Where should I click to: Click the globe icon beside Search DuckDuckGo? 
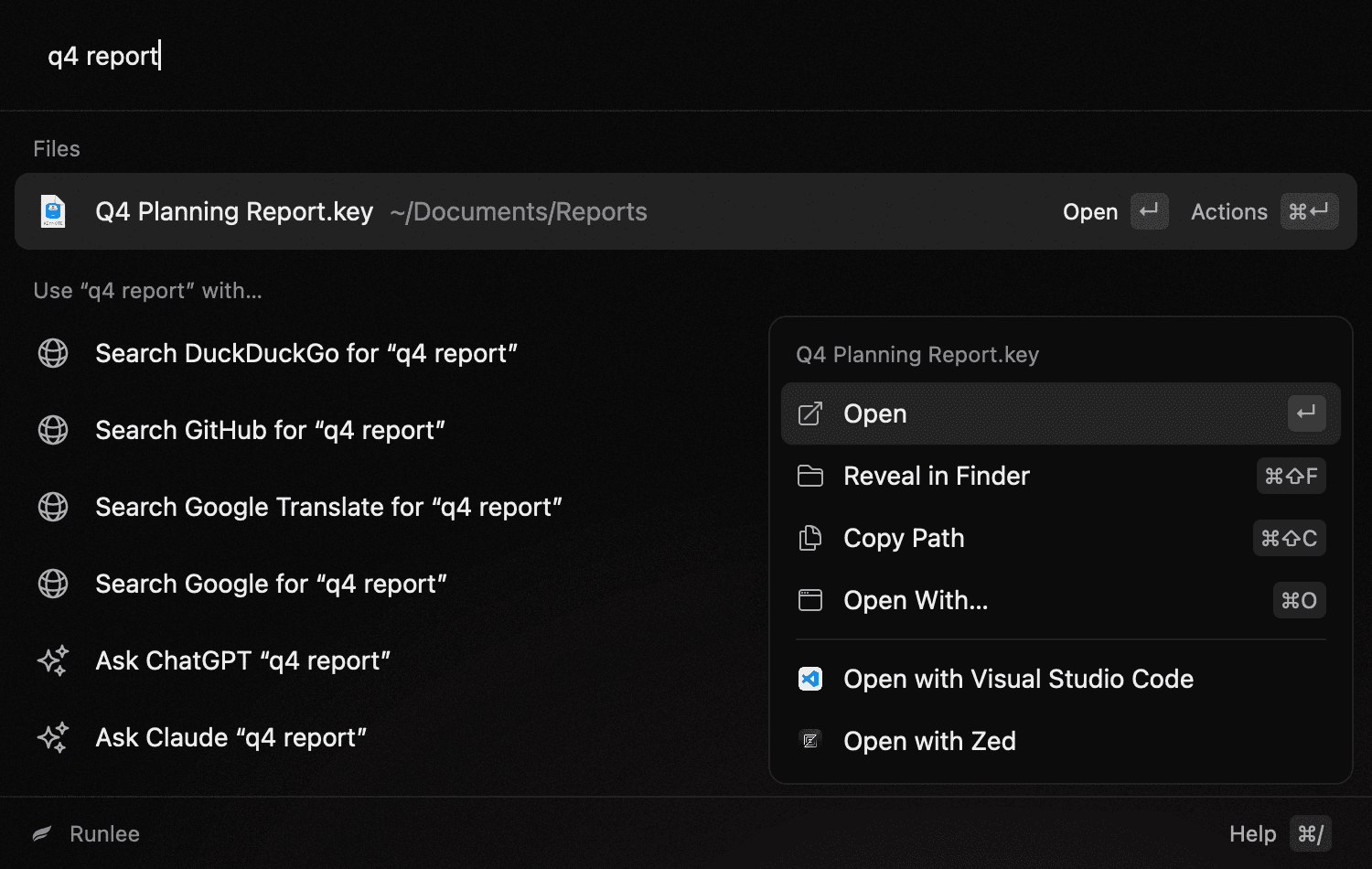pos(53,353)
